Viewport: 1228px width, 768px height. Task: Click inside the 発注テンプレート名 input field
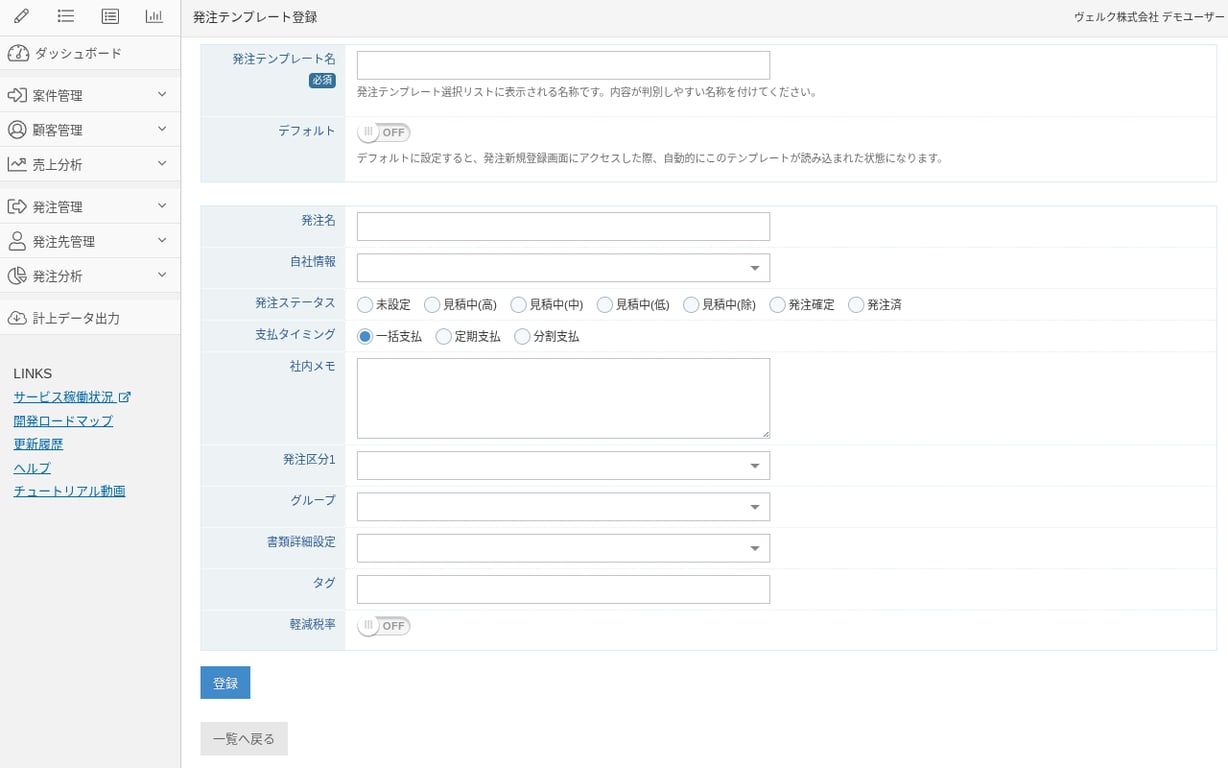[562, 64]
